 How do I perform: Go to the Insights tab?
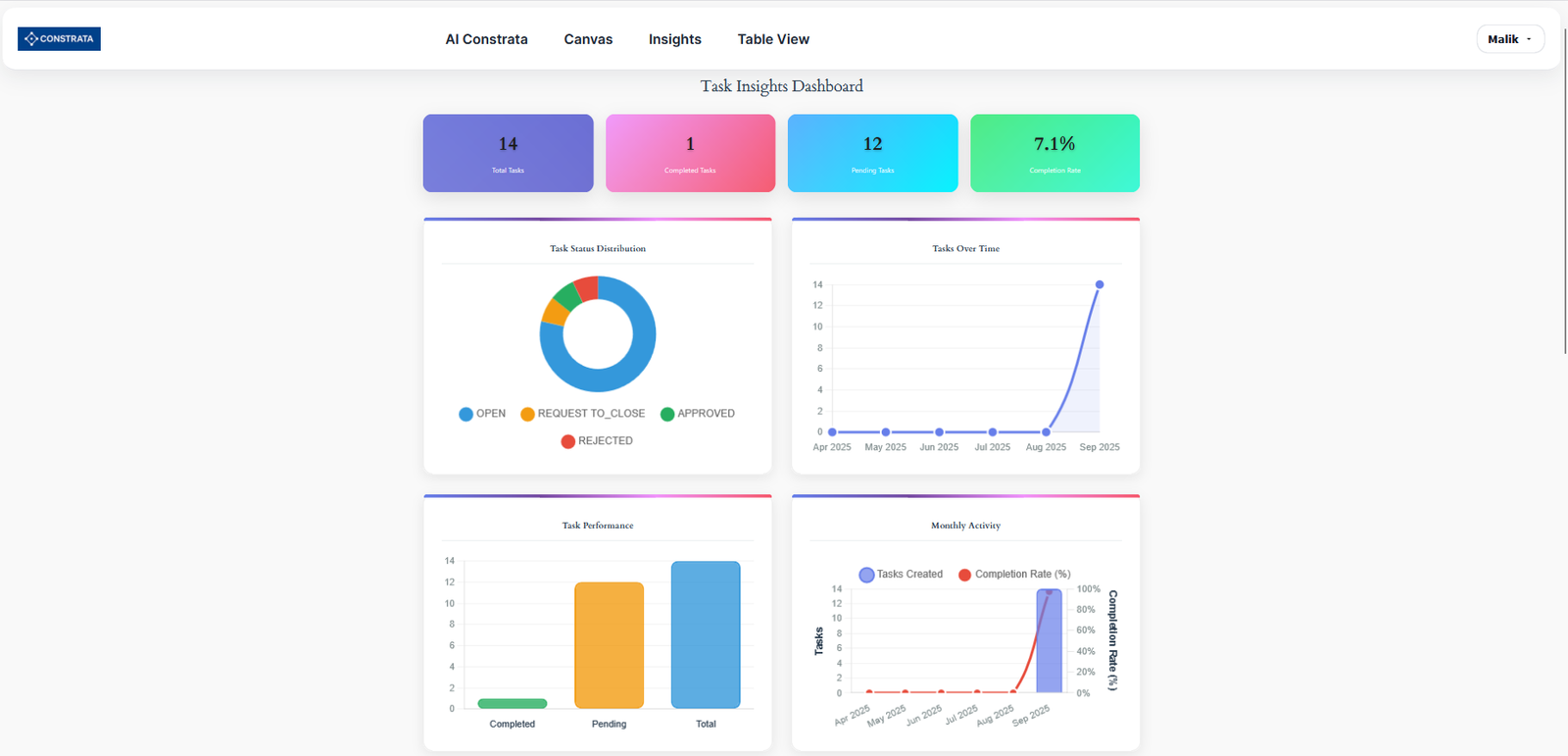click(674, 39)
